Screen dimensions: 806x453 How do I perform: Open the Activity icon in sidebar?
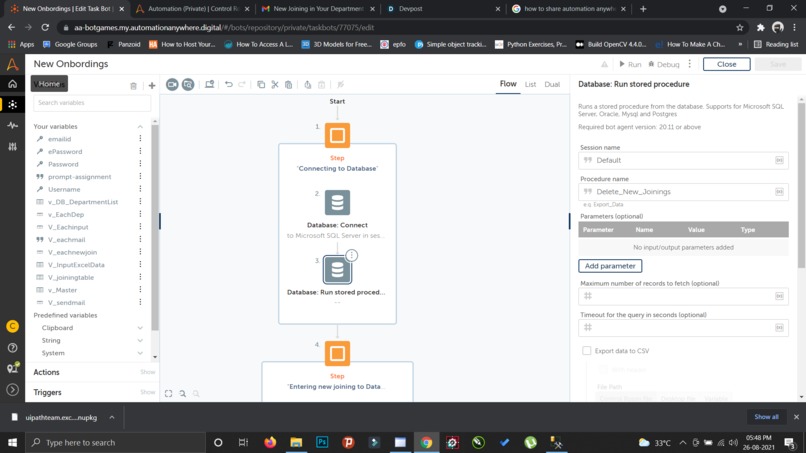pyautogui.click(x=12, y=125)
